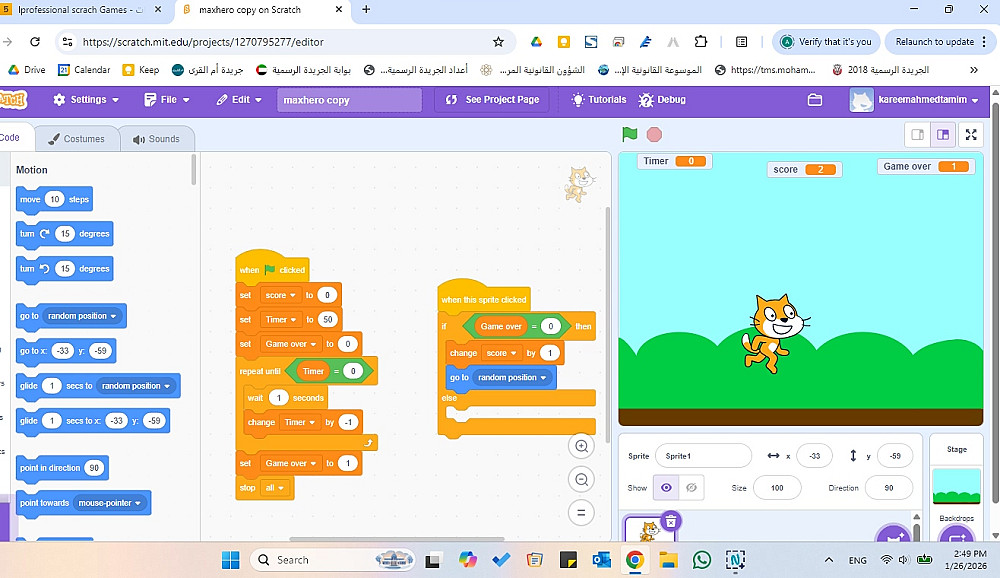This screenshot has width=1000, height=578.
Task: Open File dropdown menu
Action: coord(167,100)
